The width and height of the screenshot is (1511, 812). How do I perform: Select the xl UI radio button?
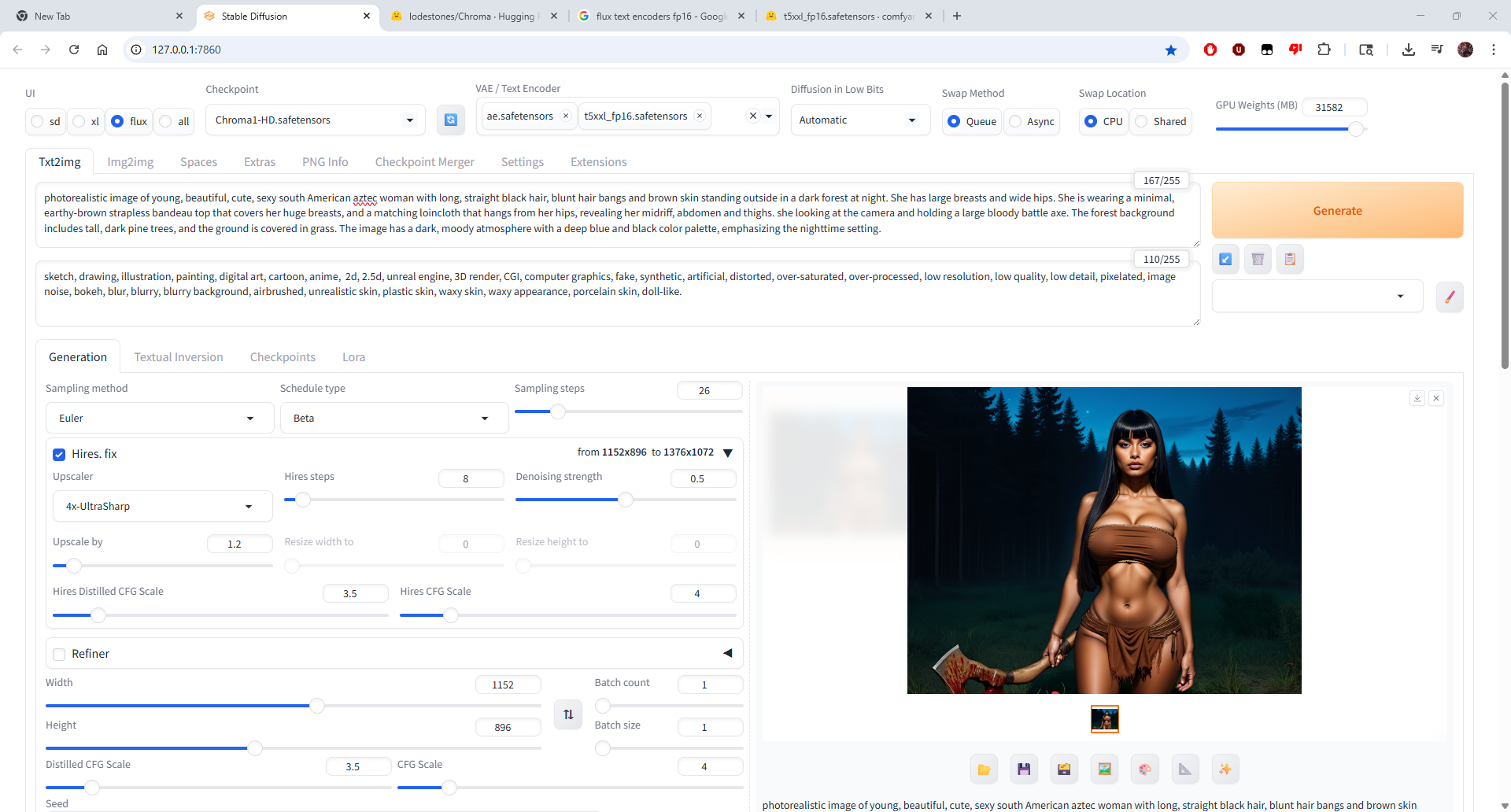[x=79, y=121]
